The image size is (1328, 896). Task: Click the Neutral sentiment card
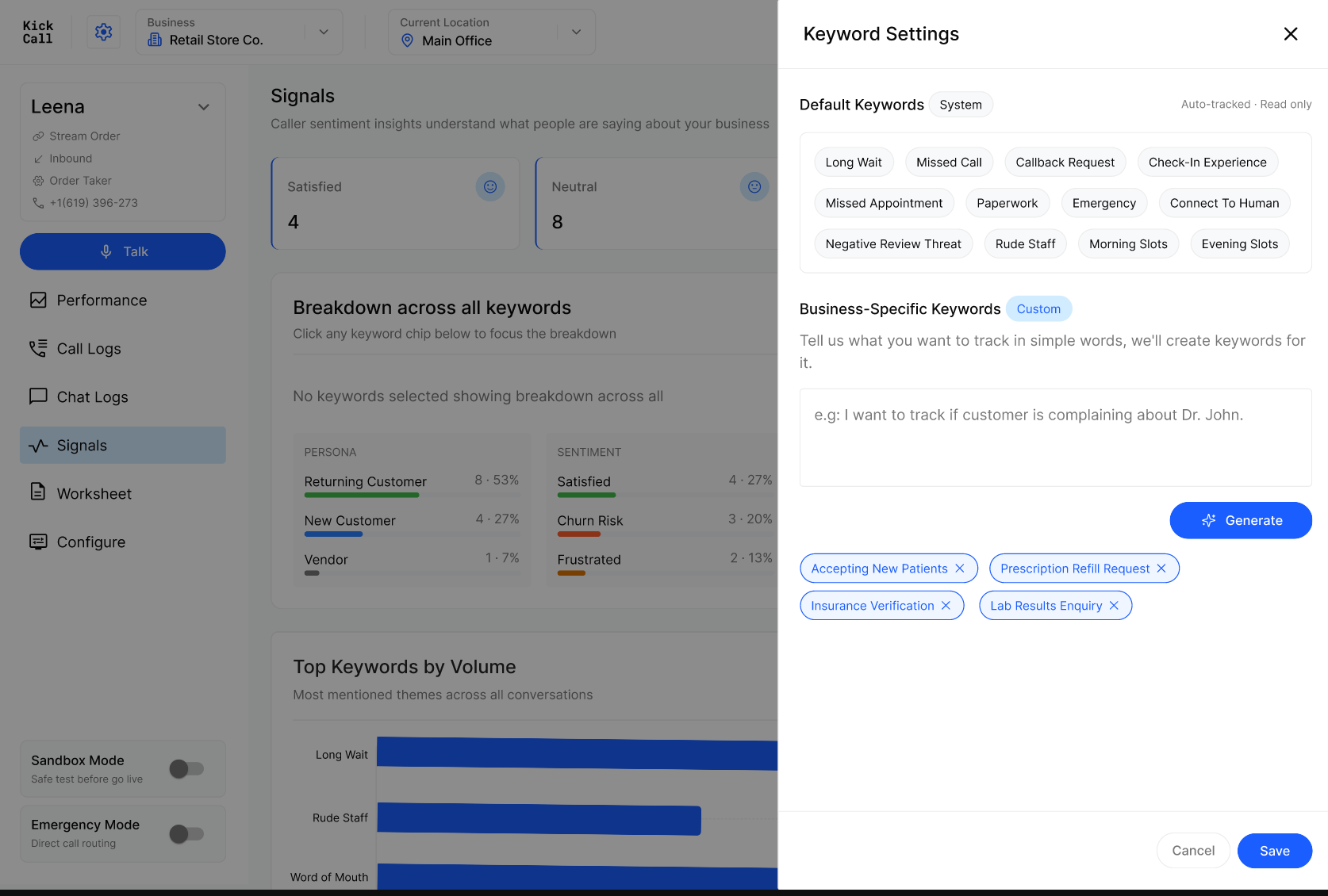(x=657, y=204)
